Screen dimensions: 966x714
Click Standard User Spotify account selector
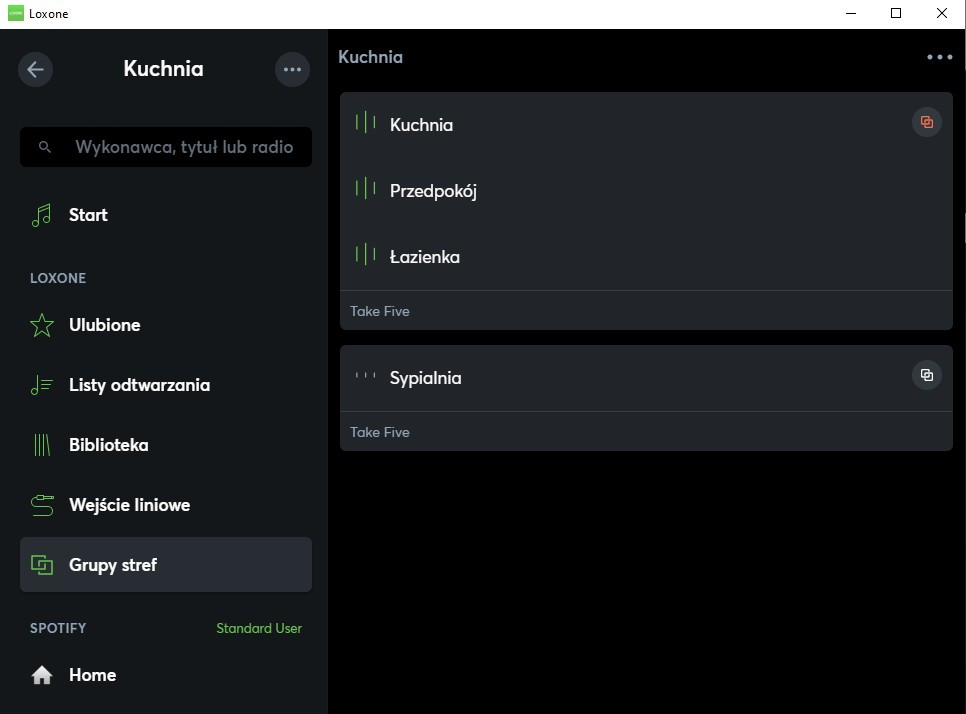coord(259,628)
